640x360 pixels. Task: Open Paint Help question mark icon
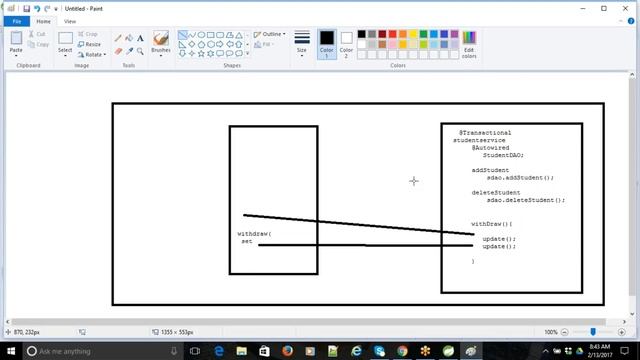pos(631,21)
